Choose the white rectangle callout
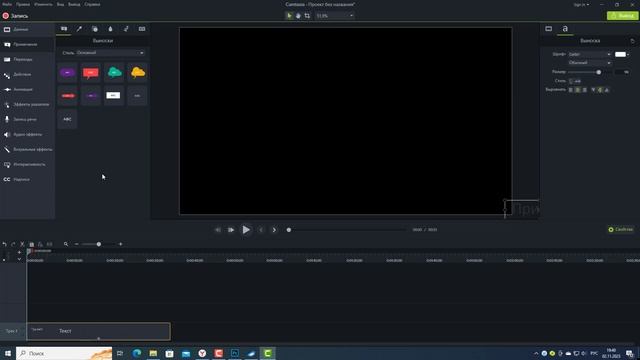Screen dimensions: 640x360 coord(113,96)
